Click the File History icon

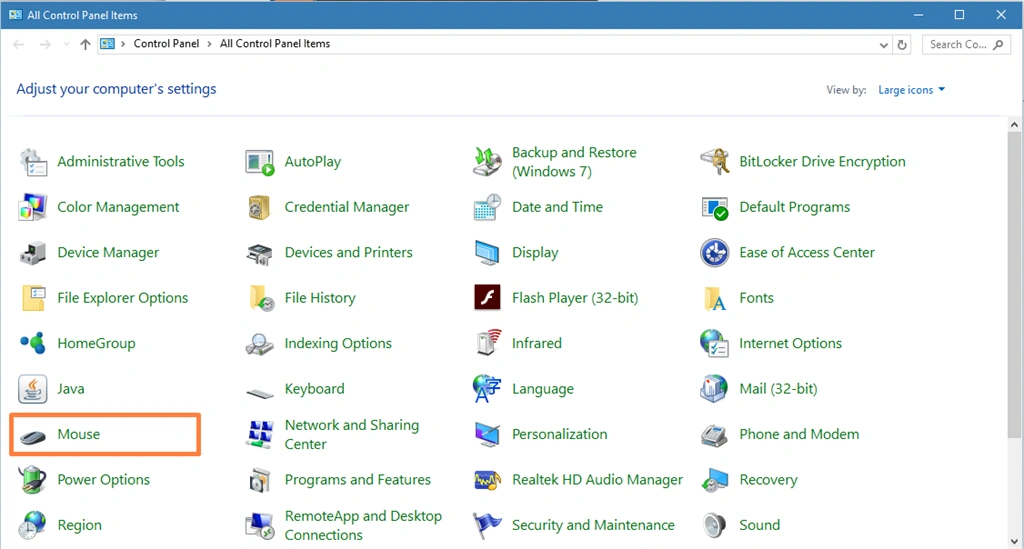261,298
